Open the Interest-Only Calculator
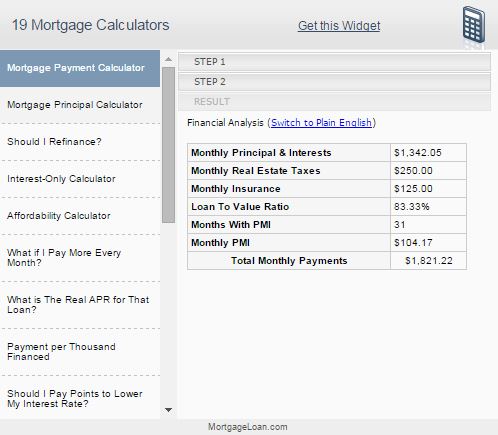498x435 pixels. (x=80, y=179)
